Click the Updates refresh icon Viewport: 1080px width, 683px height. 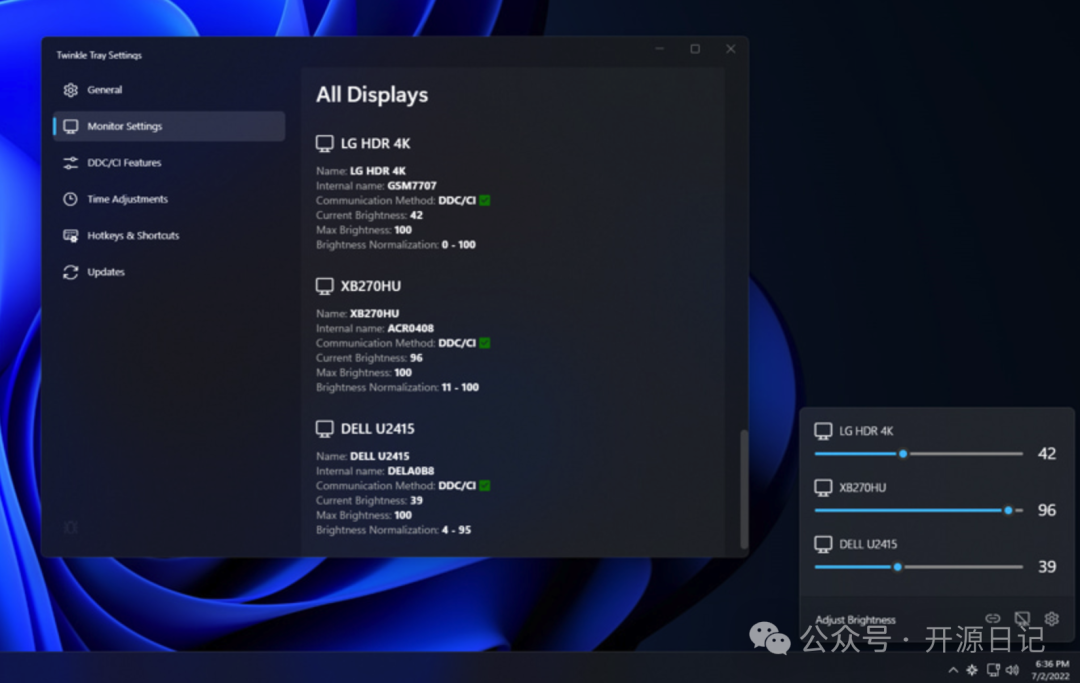pyautogui.click(x=70, y=272)
